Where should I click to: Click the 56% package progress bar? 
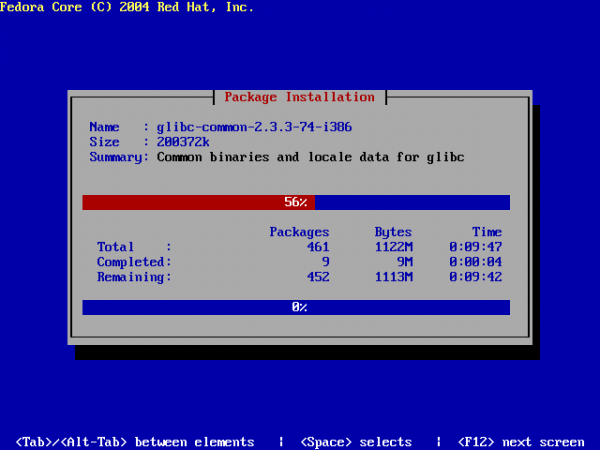coord(296,202)
